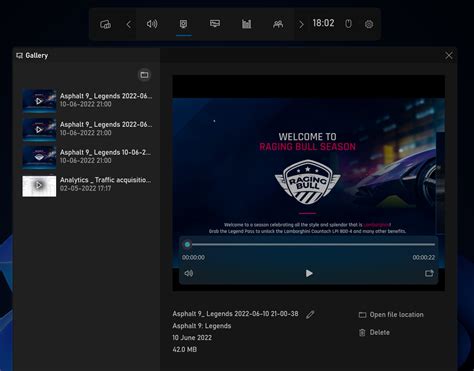
Task: Click the video seek bar handle
Action: coord(187,244)
